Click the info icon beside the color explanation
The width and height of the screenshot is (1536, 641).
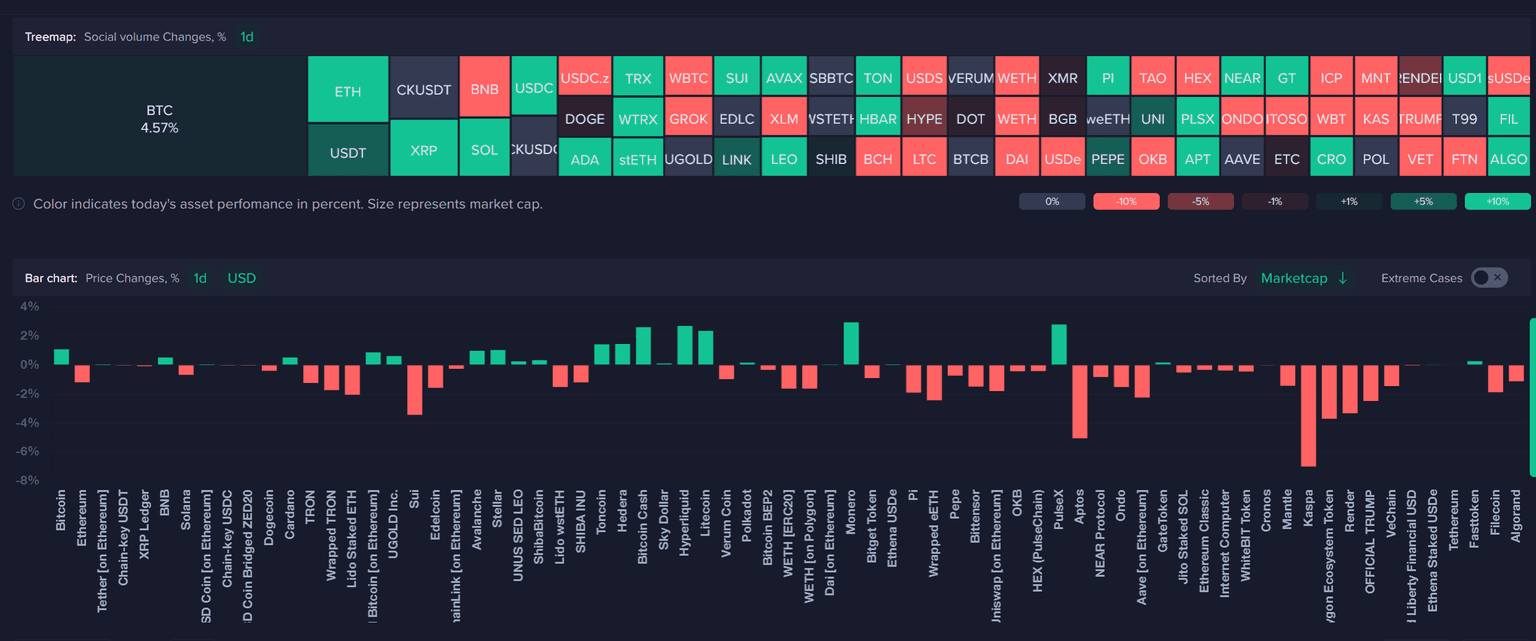(18, 204)
